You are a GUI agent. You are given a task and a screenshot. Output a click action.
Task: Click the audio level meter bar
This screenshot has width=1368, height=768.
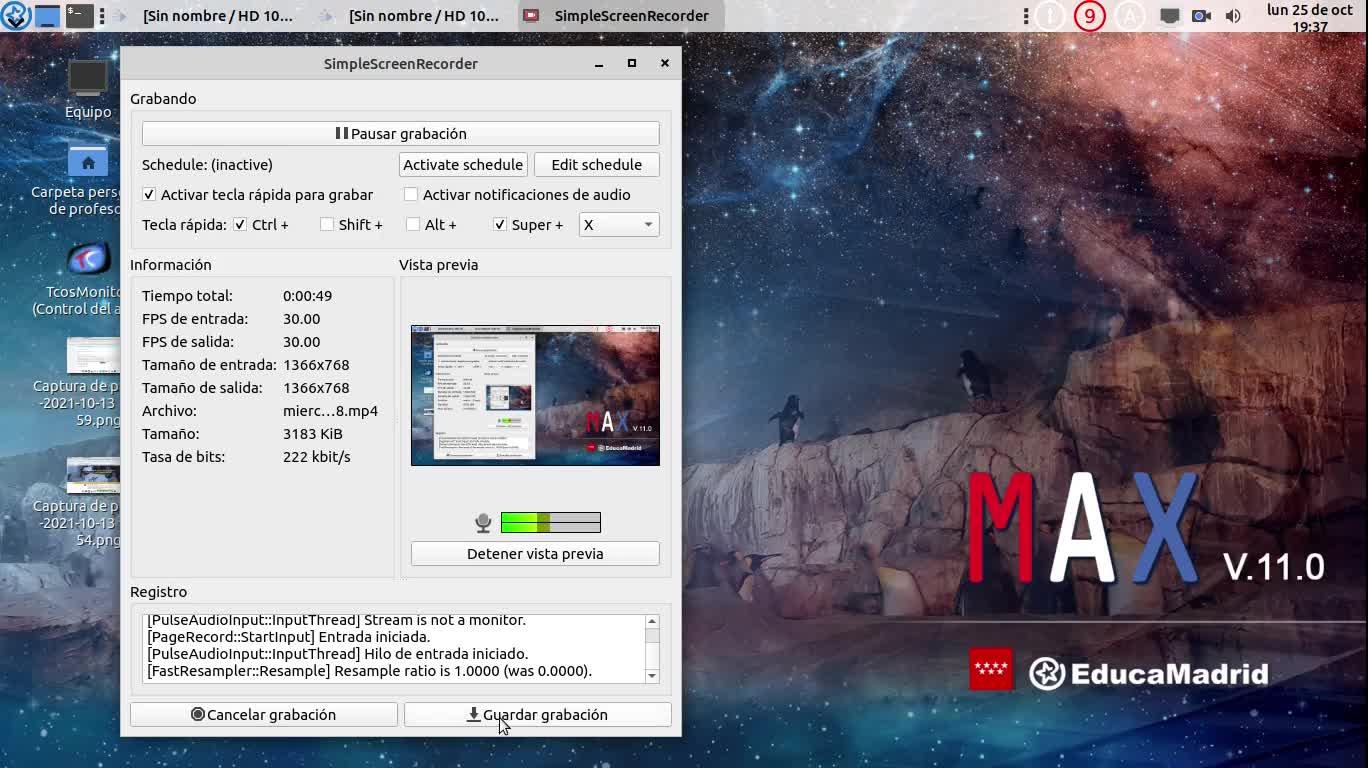click(551, 522)
